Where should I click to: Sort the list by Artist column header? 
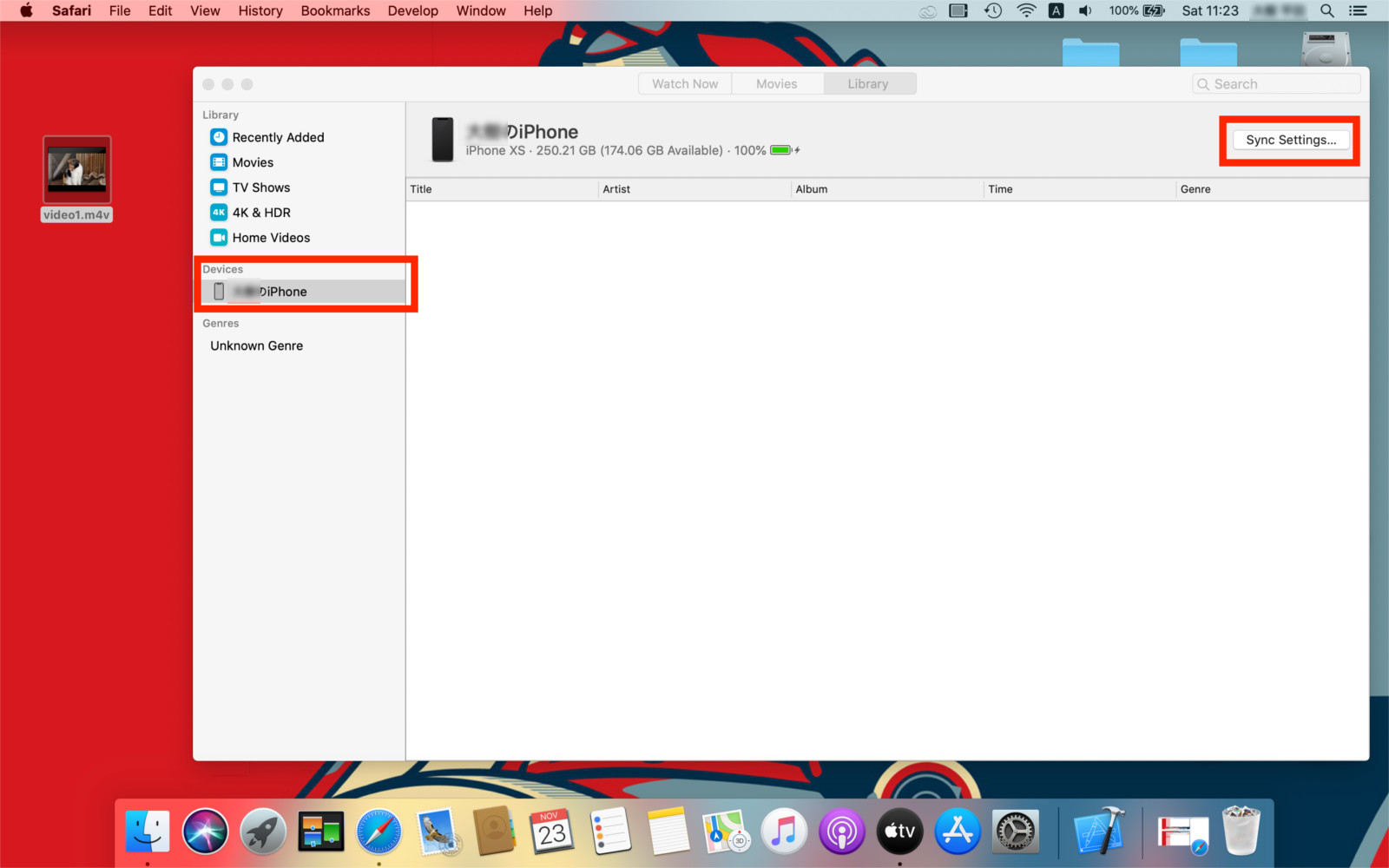click(694, 189)
